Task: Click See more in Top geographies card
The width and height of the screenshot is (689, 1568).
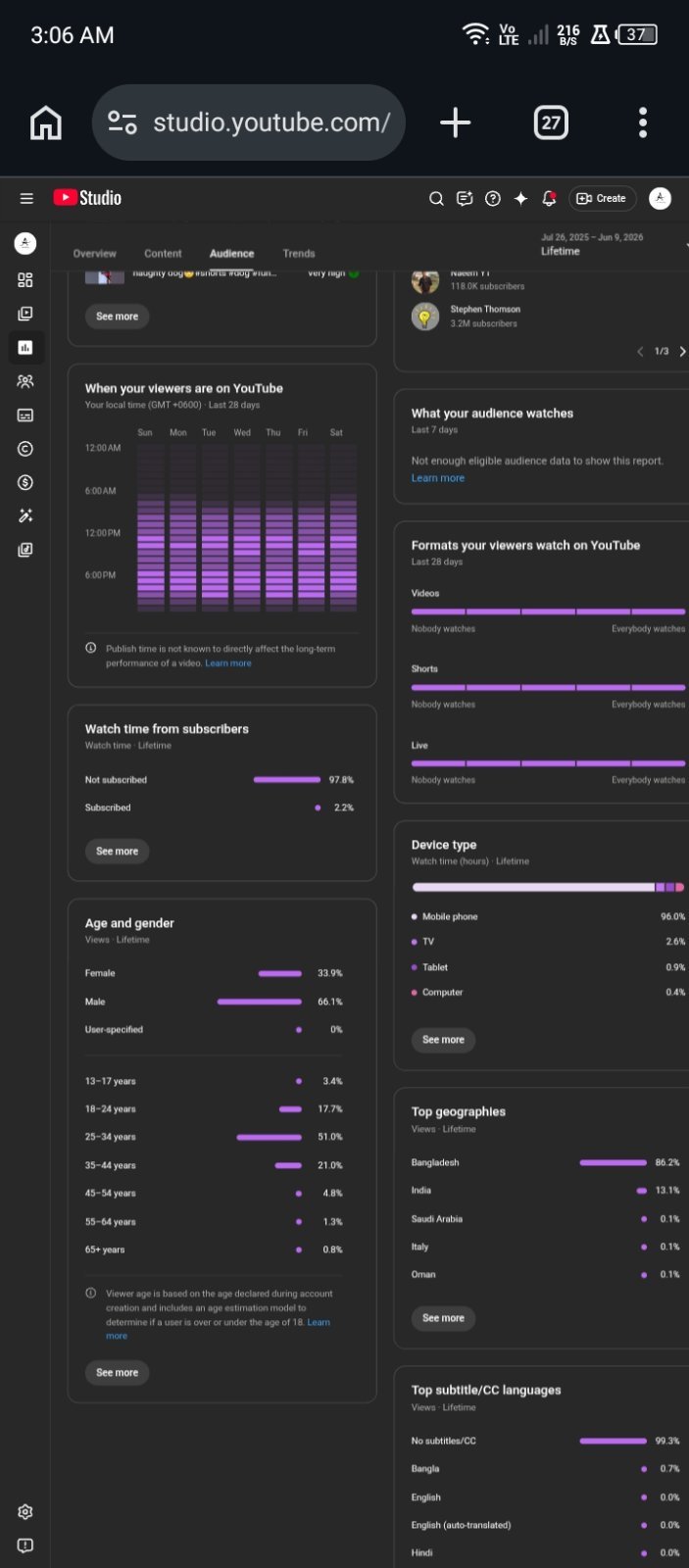Action: coord(443,1318)
